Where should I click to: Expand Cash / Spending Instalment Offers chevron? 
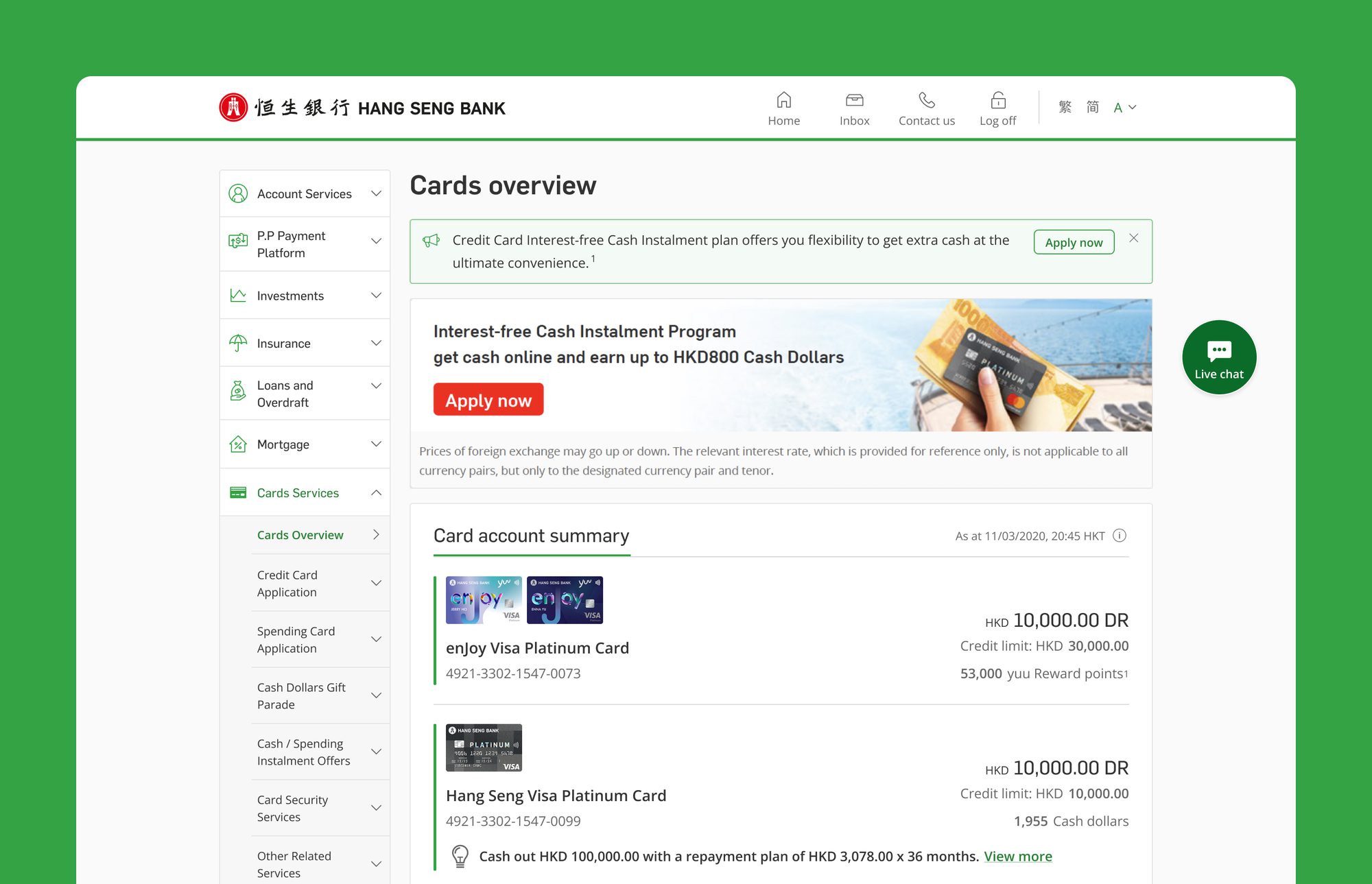coord(376,752)
